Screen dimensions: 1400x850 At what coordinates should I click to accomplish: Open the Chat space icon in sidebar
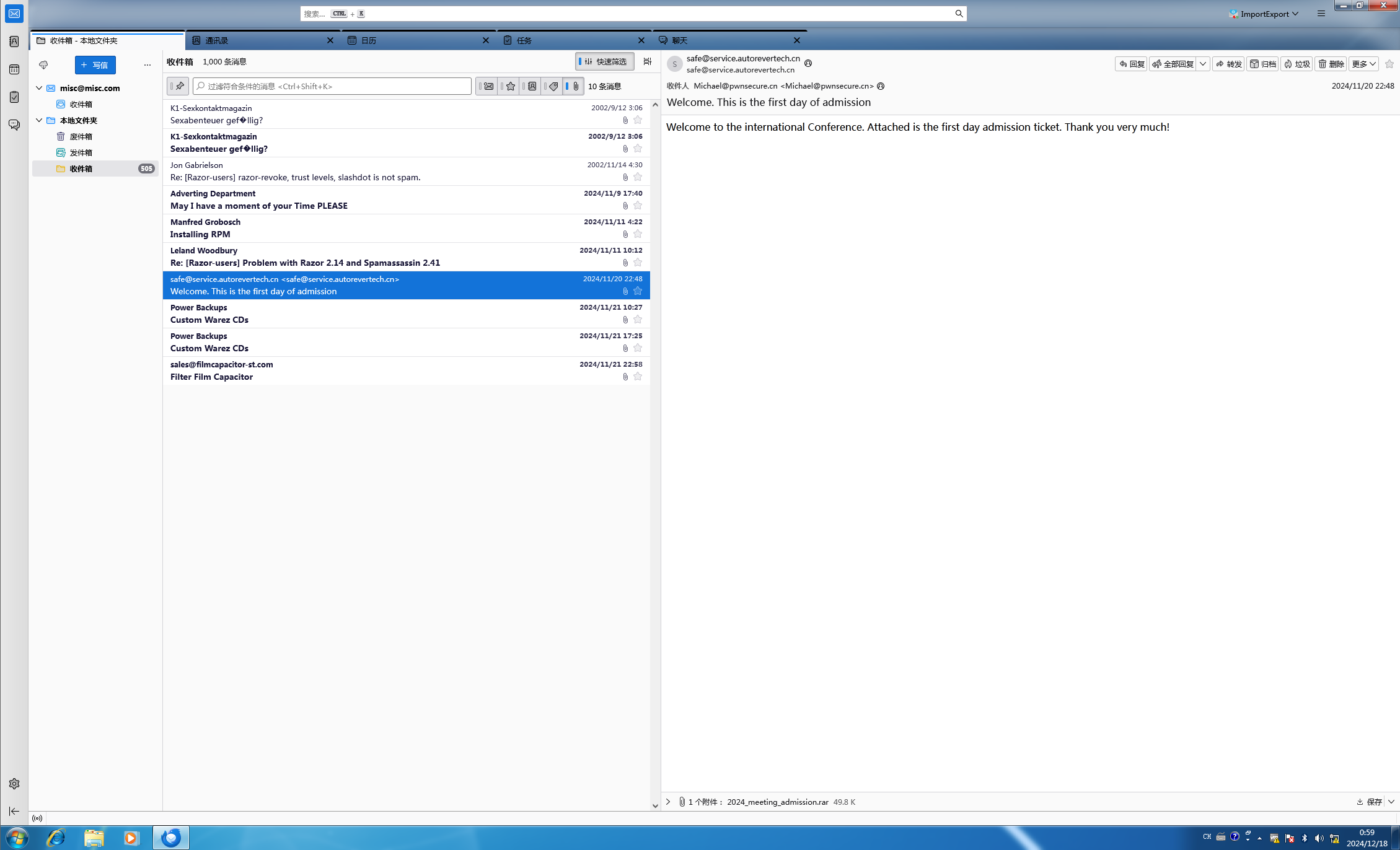coord(14,125)
